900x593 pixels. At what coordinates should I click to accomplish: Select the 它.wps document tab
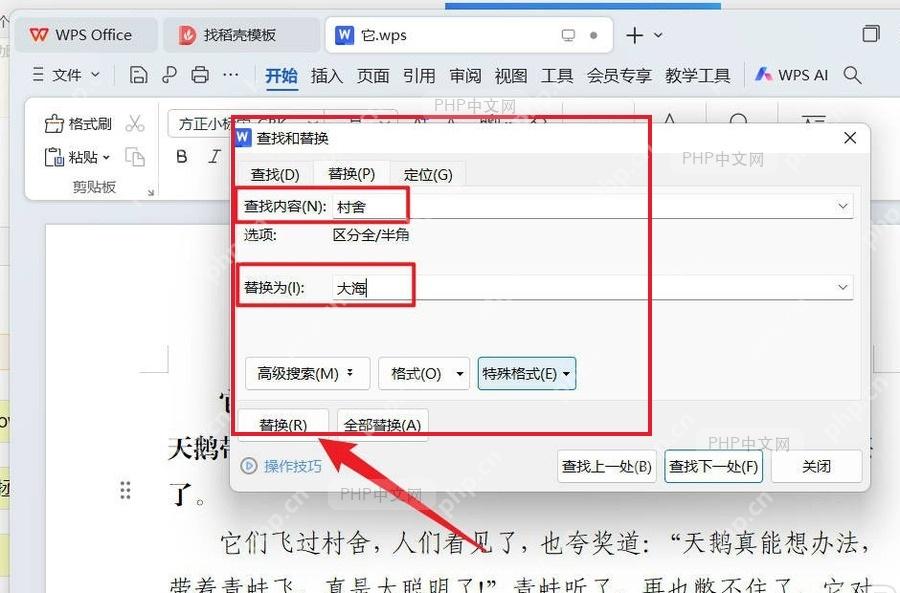point(468,35)
